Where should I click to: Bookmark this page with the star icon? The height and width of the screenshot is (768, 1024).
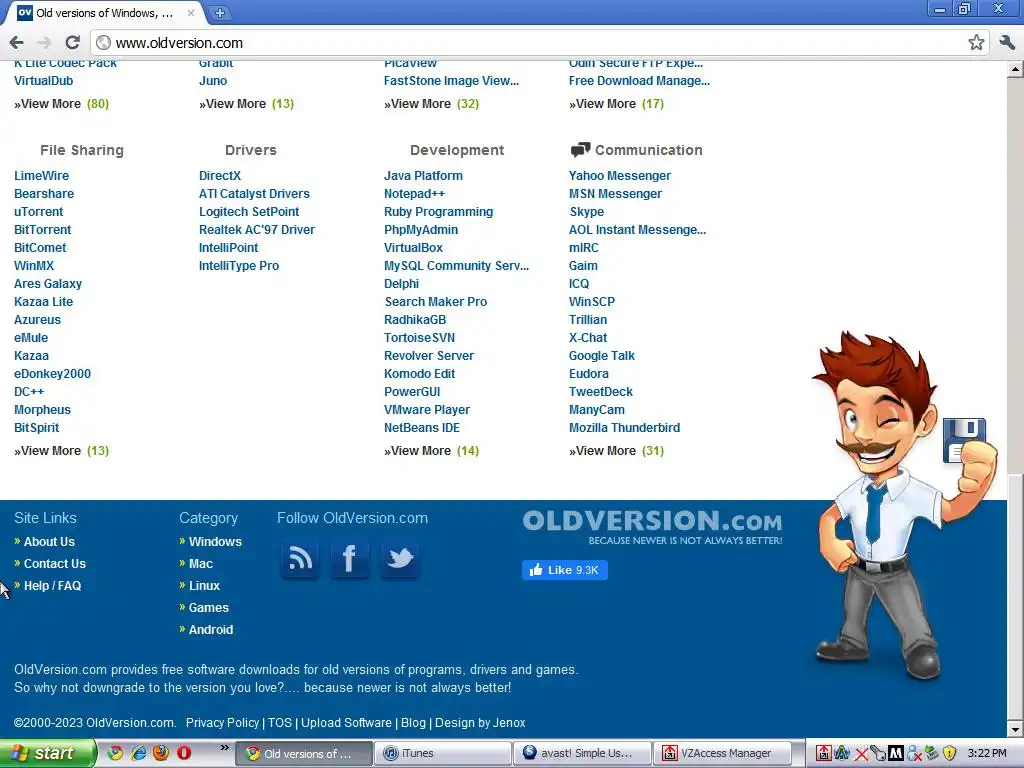point(976,42)
